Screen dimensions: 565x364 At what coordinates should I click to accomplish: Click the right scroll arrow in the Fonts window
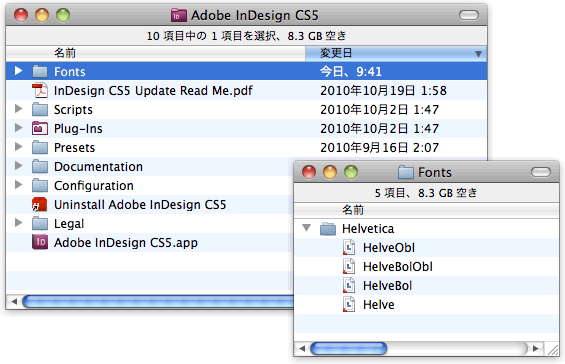pyautogui.click(x=536, y=349)
